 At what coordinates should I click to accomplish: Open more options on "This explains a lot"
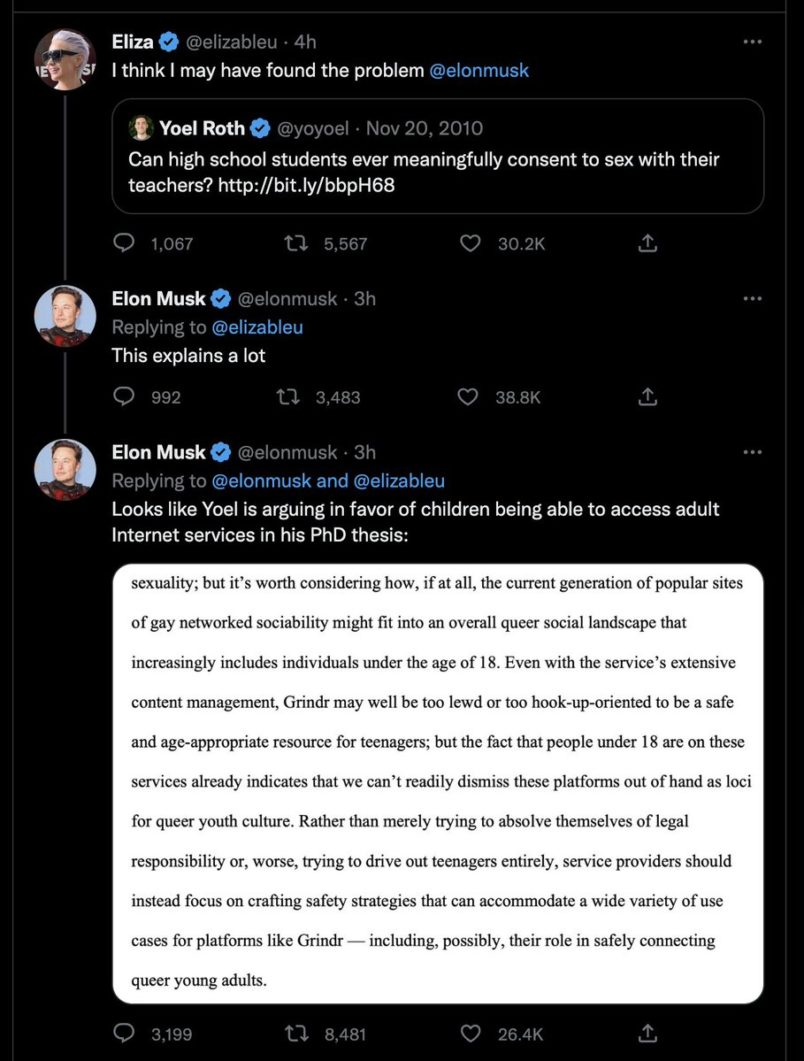753,298
